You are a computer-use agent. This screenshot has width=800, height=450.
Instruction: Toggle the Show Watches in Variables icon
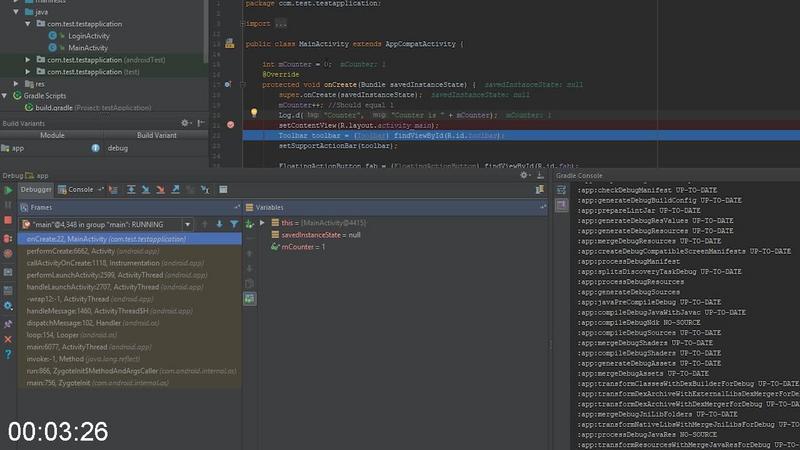coord(249,298)
